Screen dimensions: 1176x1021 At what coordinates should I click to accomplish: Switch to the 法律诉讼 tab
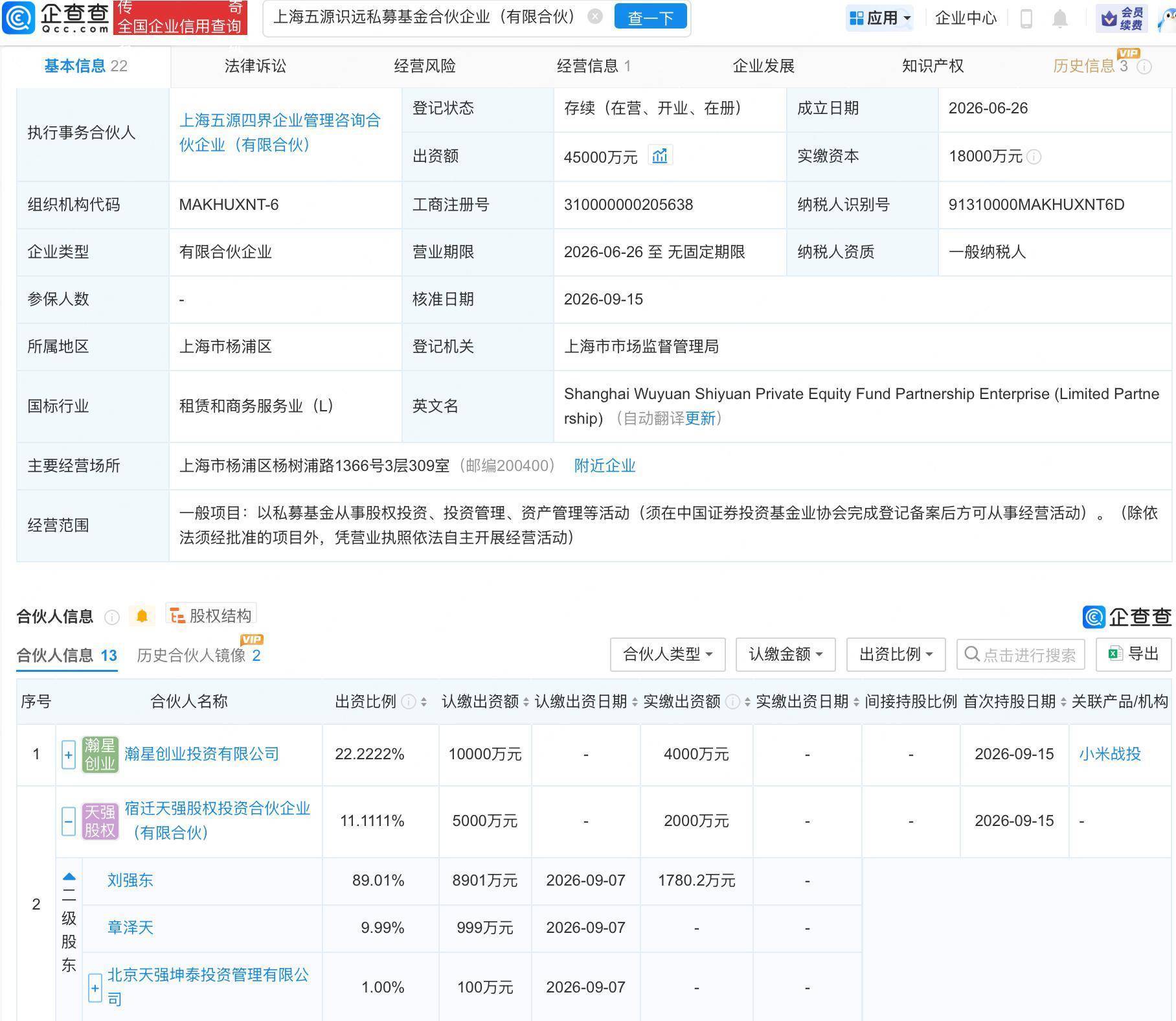coord(255,65)
